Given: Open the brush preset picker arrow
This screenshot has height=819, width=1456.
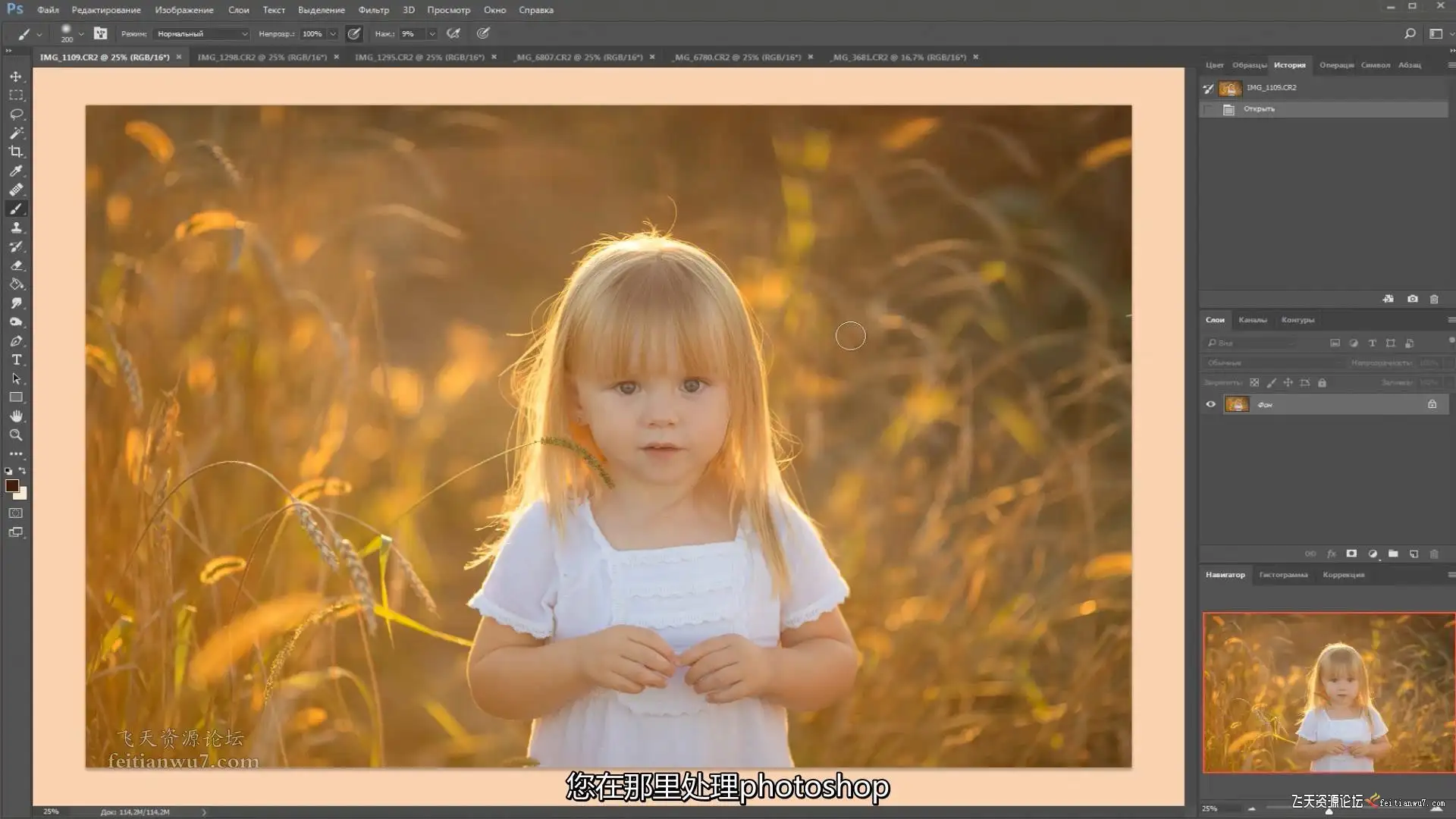Looking at the screenshot, I should click(x=81, y=33).
